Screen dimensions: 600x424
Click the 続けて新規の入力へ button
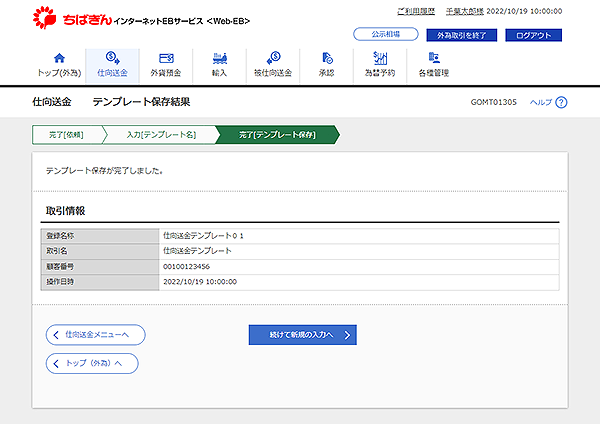303,335
